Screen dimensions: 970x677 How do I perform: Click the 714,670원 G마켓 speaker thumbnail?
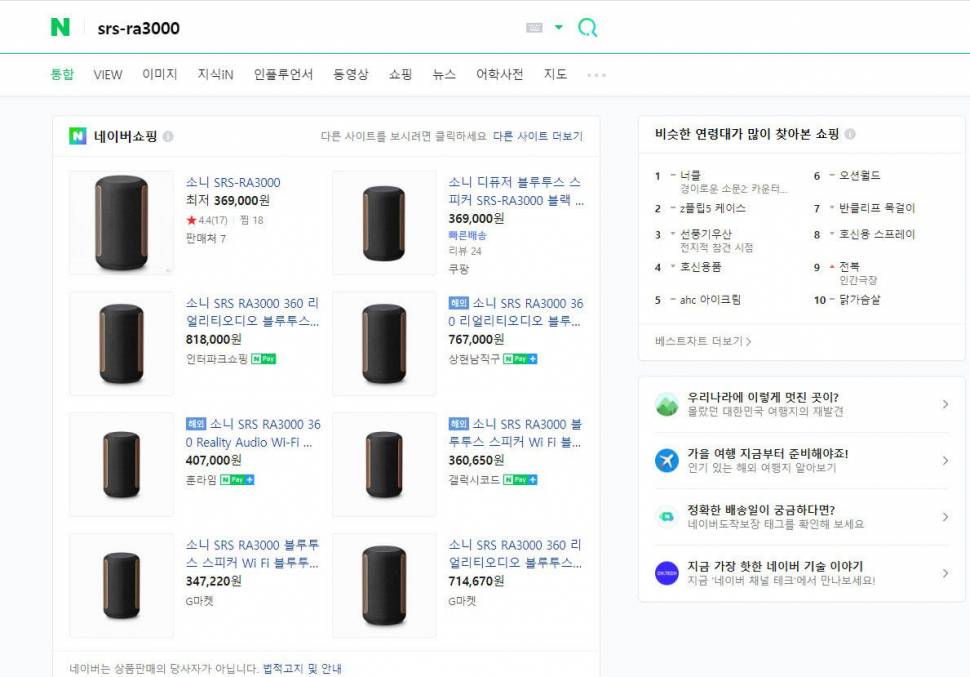(x=384, y=585)
